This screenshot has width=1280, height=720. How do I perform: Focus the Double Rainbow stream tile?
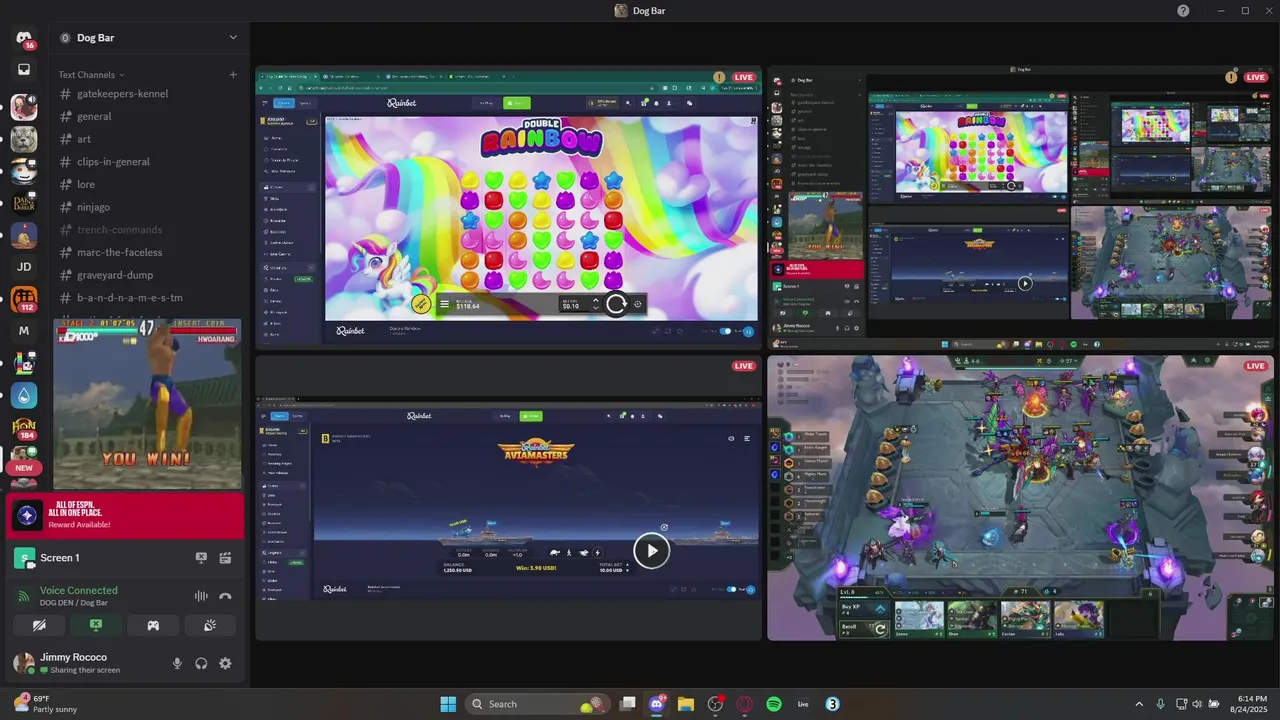508,207
